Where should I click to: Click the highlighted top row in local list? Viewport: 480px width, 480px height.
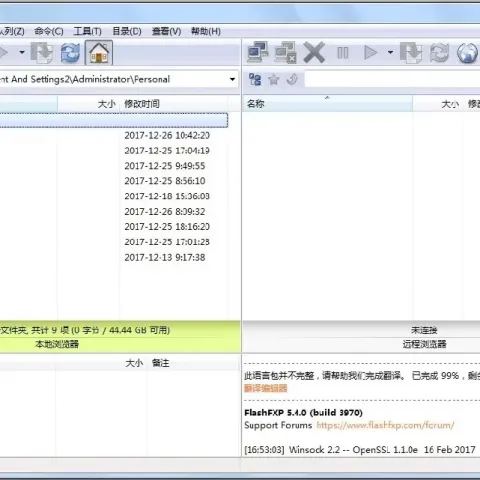114,120
